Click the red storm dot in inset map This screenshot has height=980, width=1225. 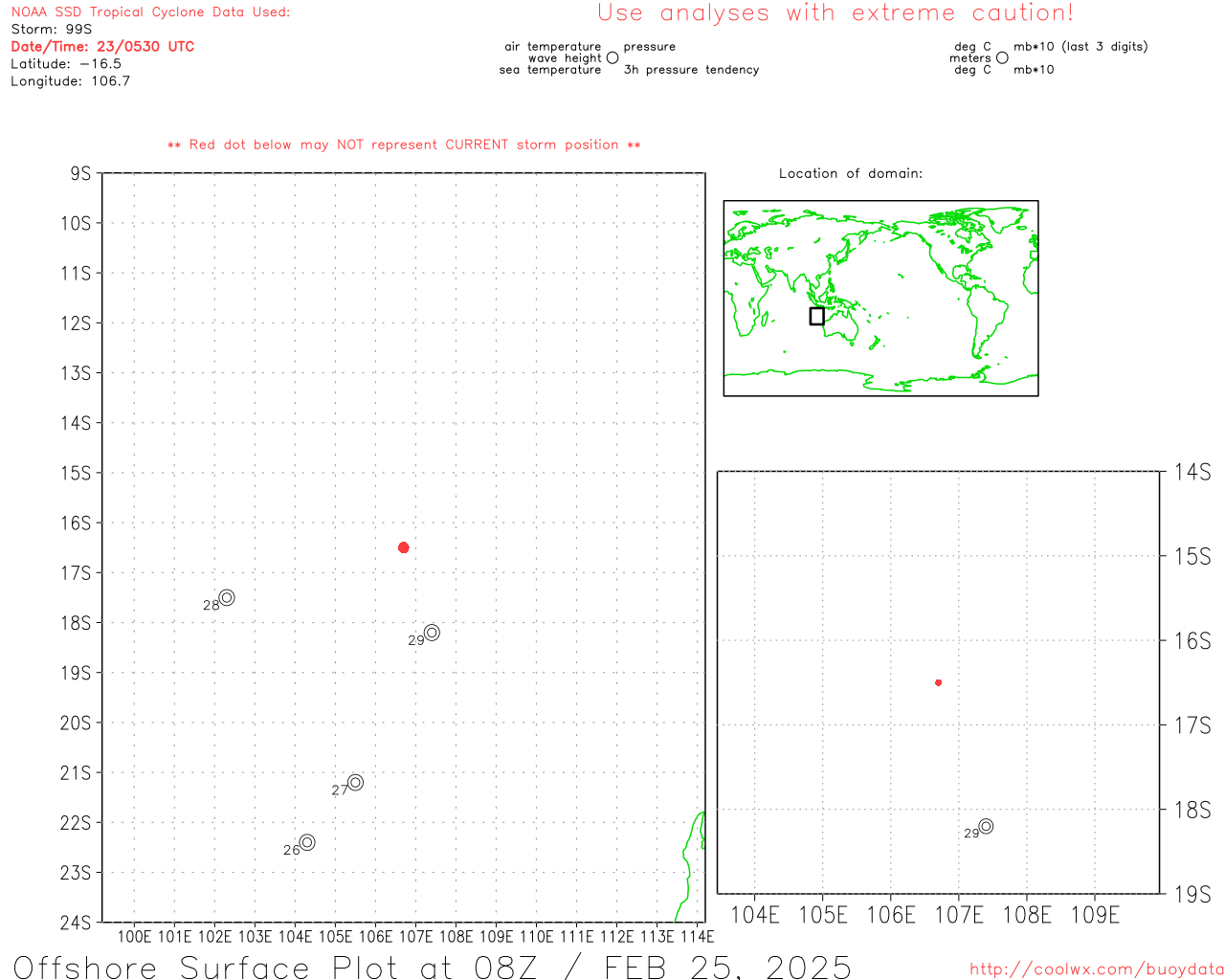click(938, 682)
